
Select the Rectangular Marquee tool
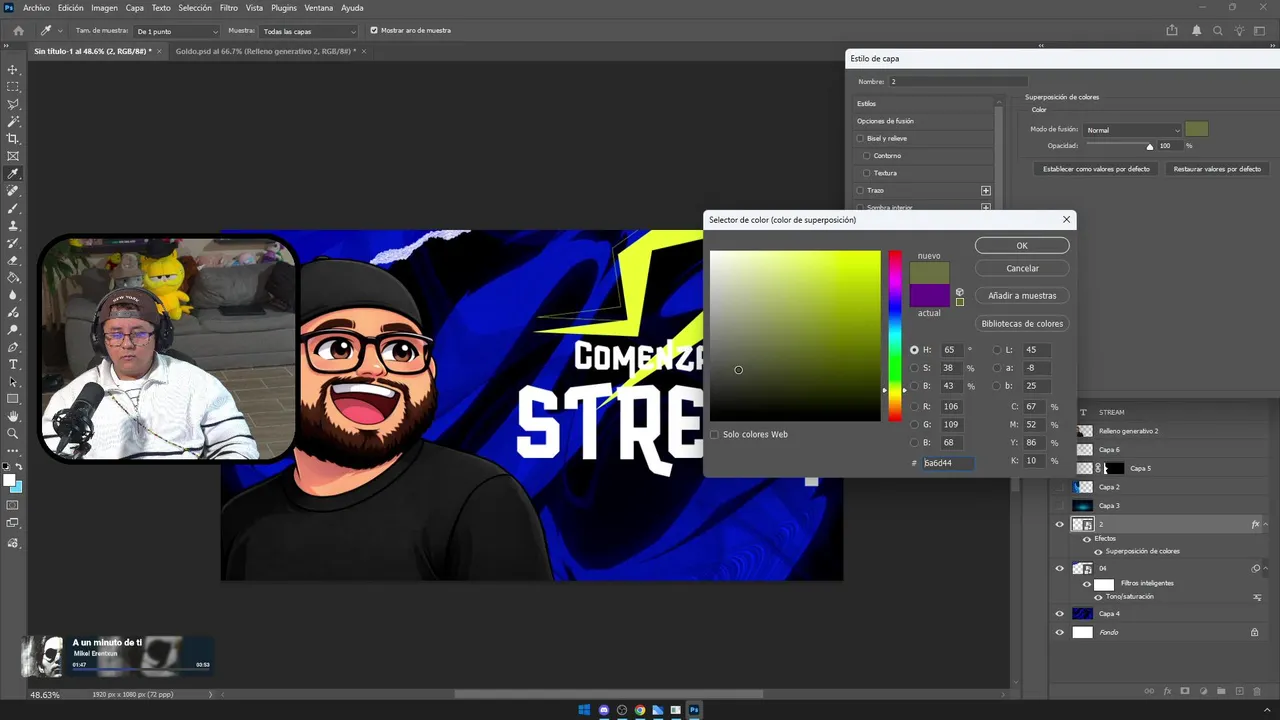[13, 87]
